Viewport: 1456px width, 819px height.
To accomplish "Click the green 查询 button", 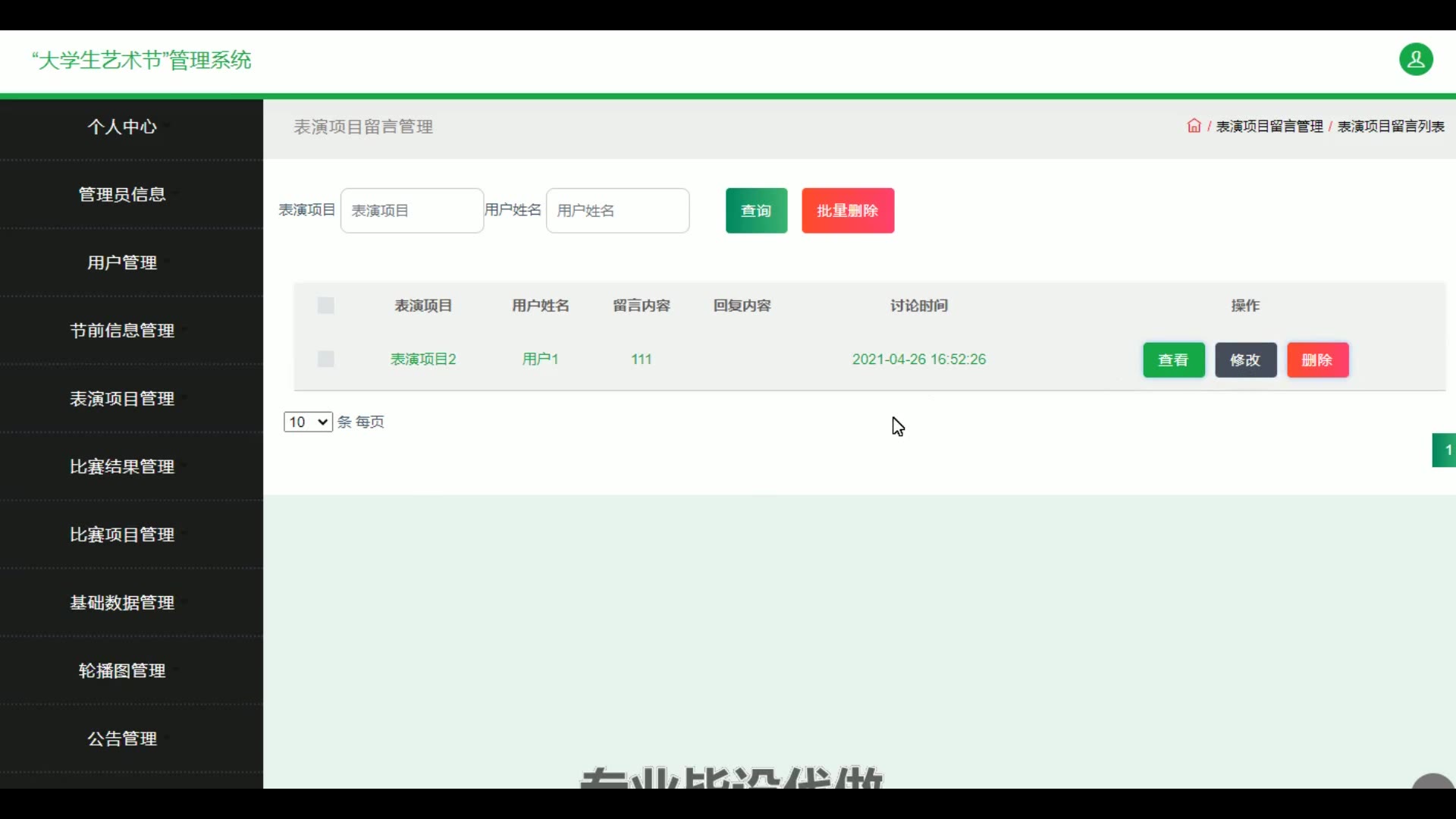I will click(756, 211).
